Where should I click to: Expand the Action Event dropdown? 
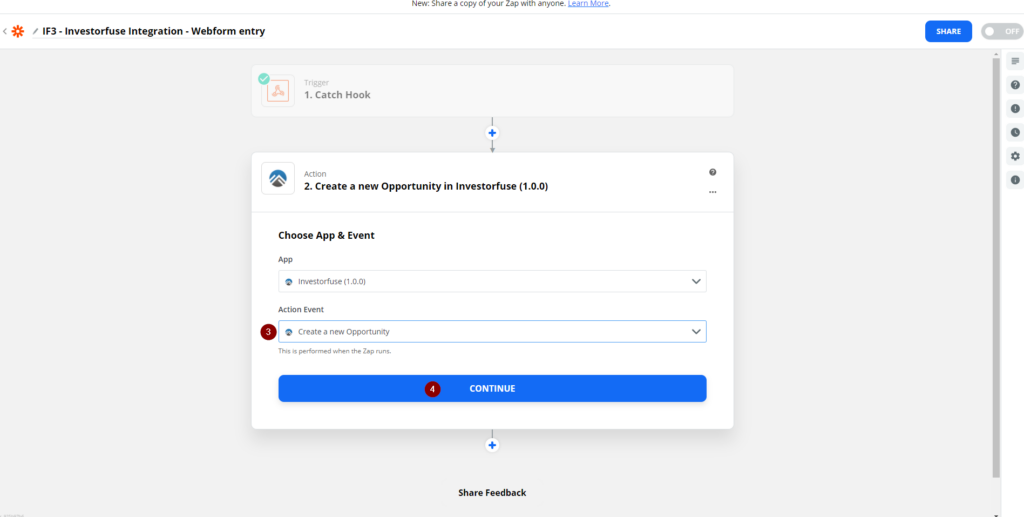pos(492,331)
